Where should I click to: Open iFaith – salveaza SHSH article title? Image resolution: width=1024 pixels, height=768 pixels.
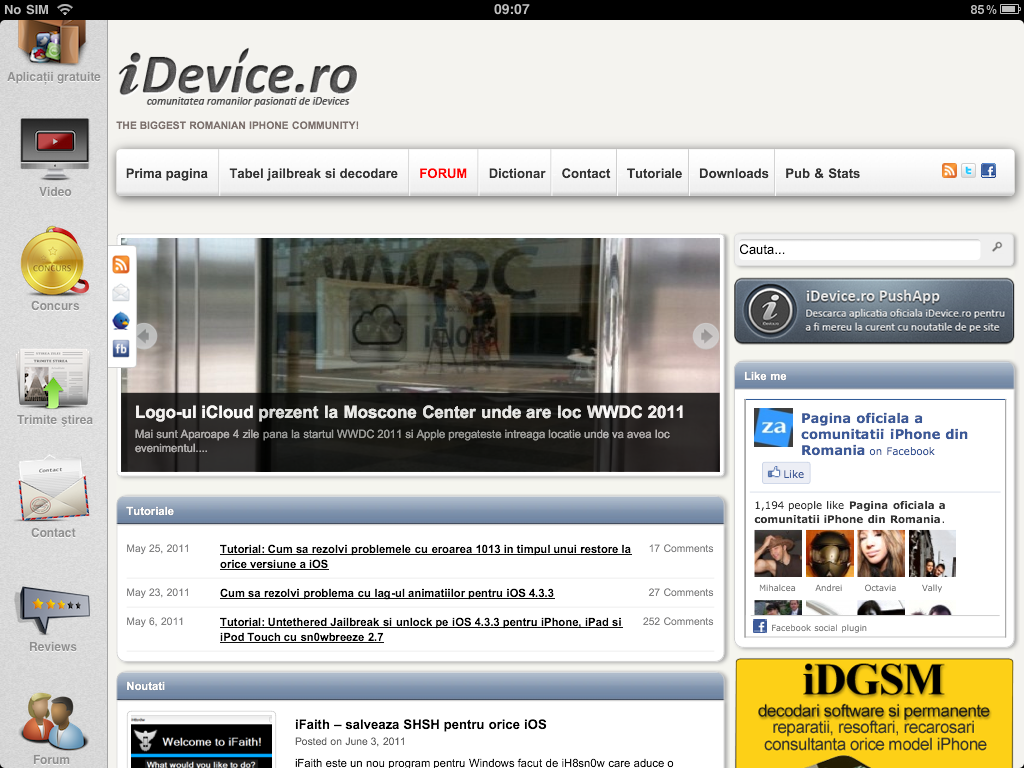(420, 724)
